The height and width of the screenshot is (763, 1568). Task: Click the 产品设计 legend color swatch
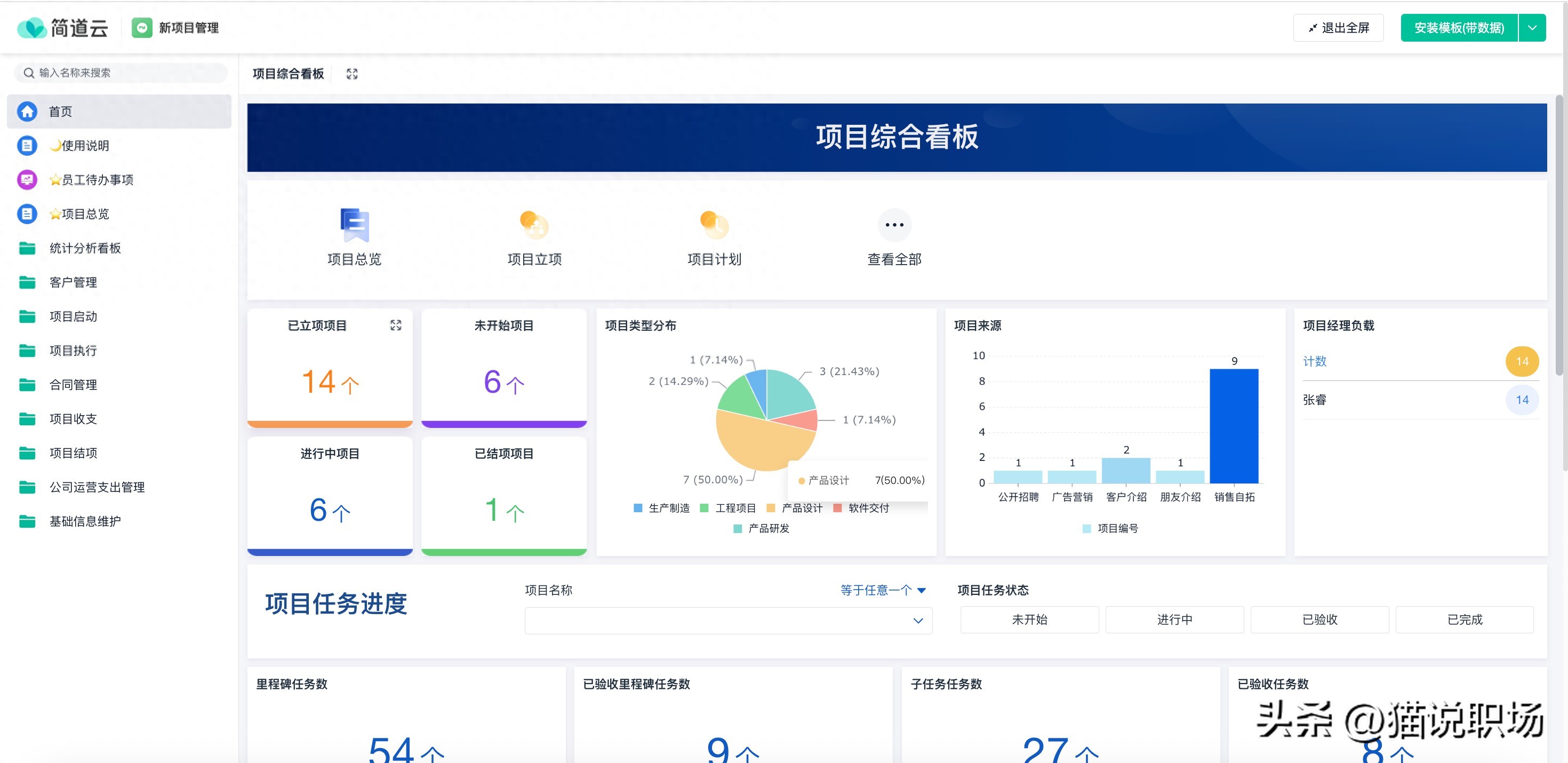pyautogui.click(x=770, y=507)
